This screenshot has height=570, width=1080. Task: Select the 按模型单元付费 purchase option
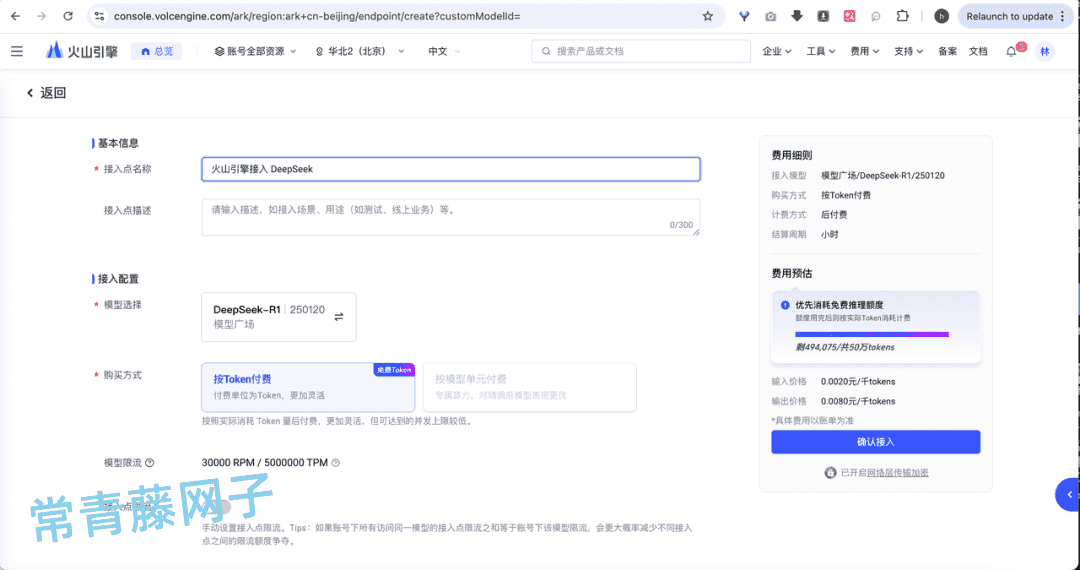(529, 387)
